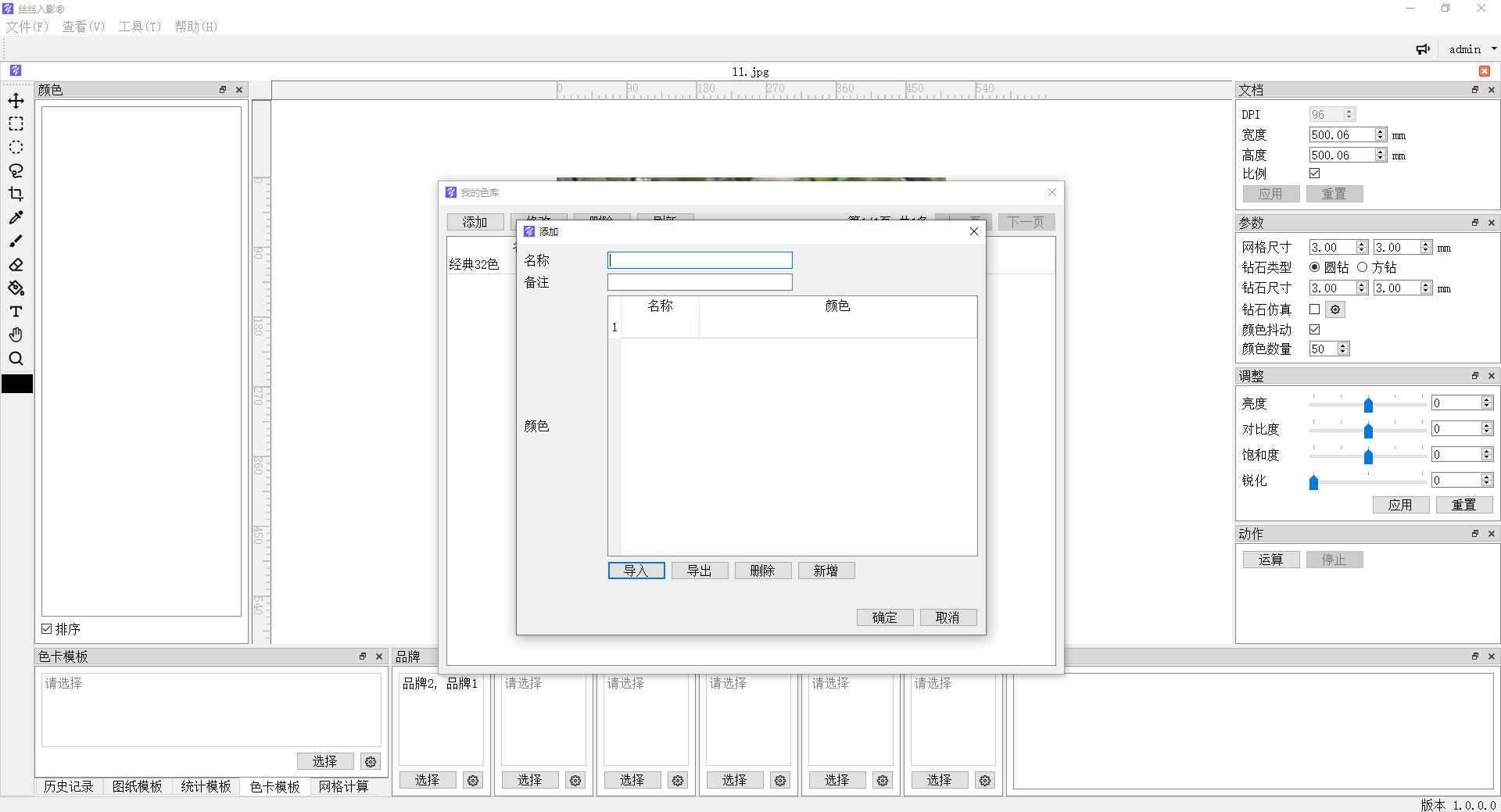The image size is (1501, 812).
Task: Click the 颜色数量 spinner arrows
Action: [1343, 349]
